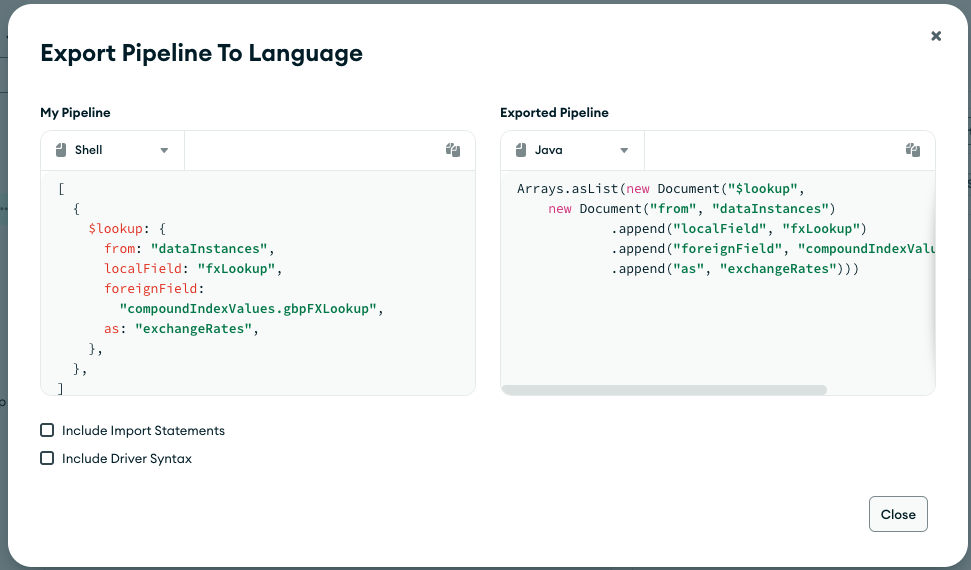
Task: Copy the My Pipeline shell code
Action: tap(453, 150)
